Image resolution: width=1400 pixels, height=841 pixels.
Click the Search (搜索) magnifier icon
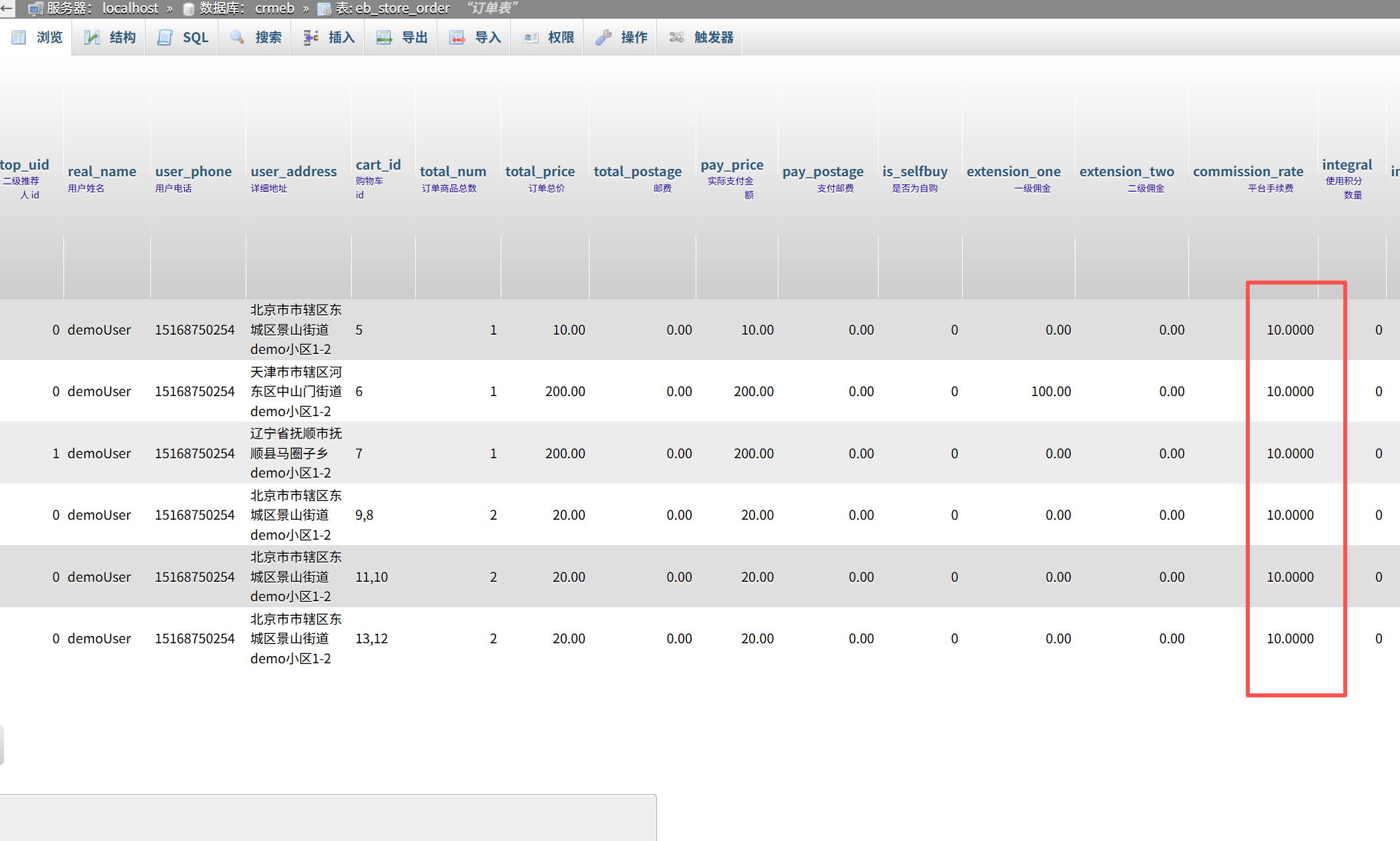point(238,37)
